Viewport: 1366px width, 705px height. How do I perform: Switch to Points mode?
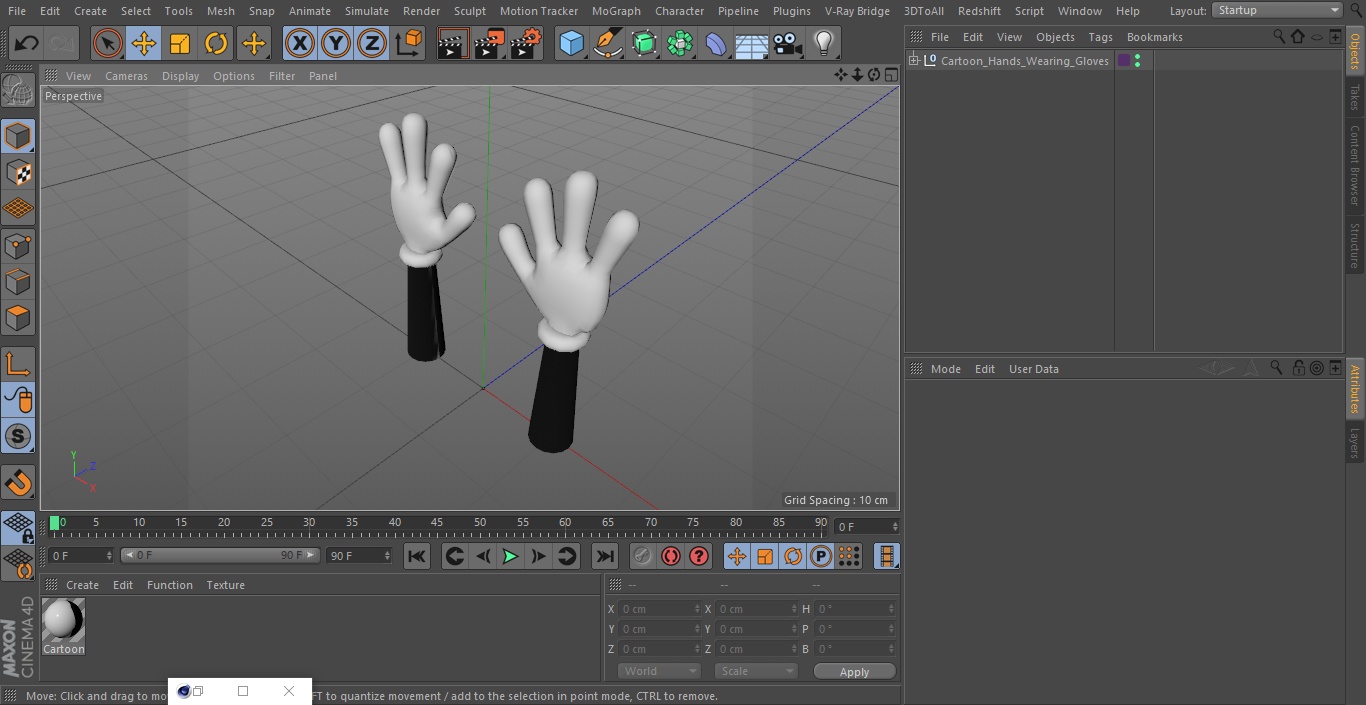18,245
